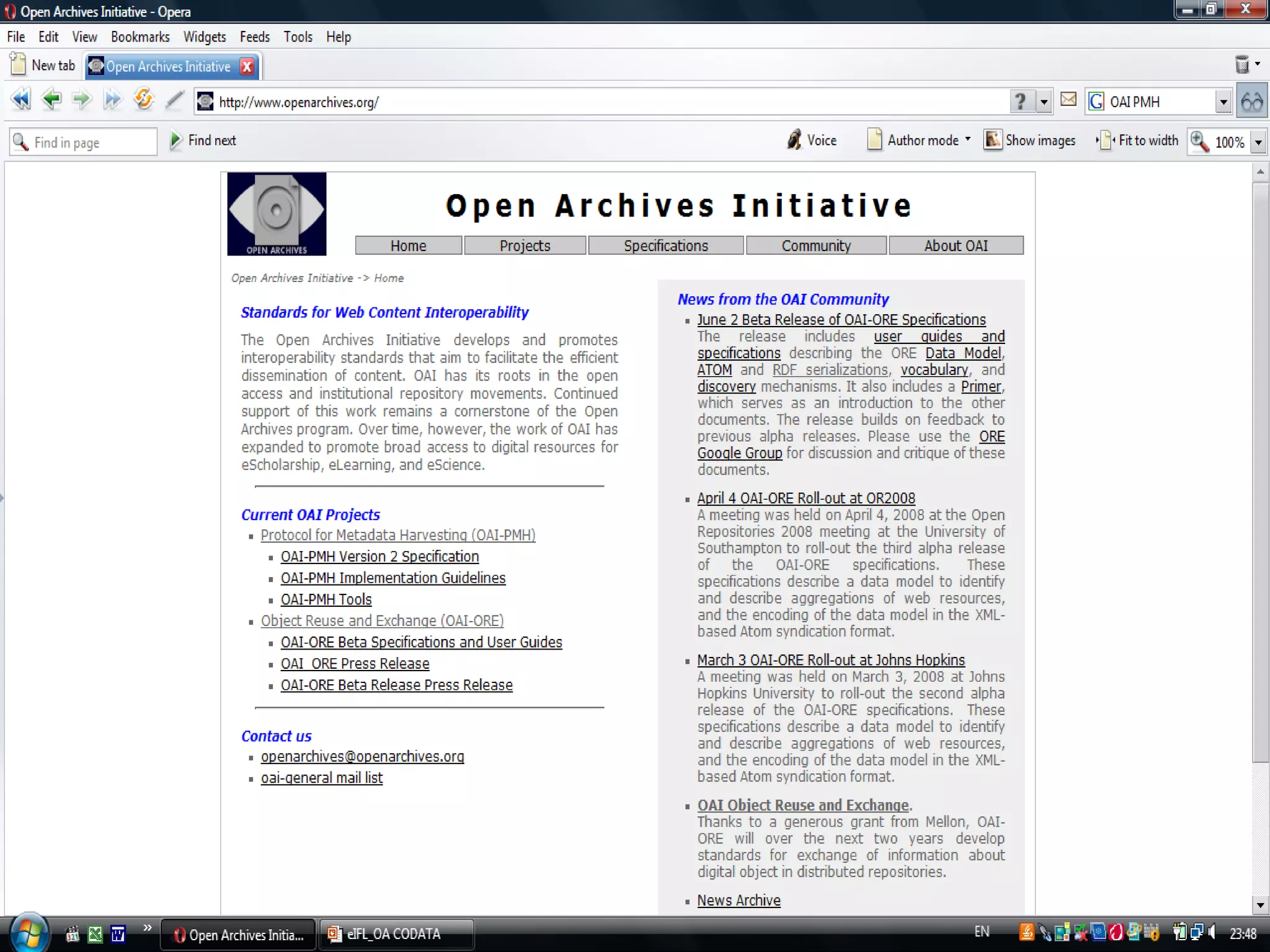Go back with green Back arrow
Image resolution: width=1270 pixels, height=952 pixels.
pyautogui.click(x=51, y=100)
